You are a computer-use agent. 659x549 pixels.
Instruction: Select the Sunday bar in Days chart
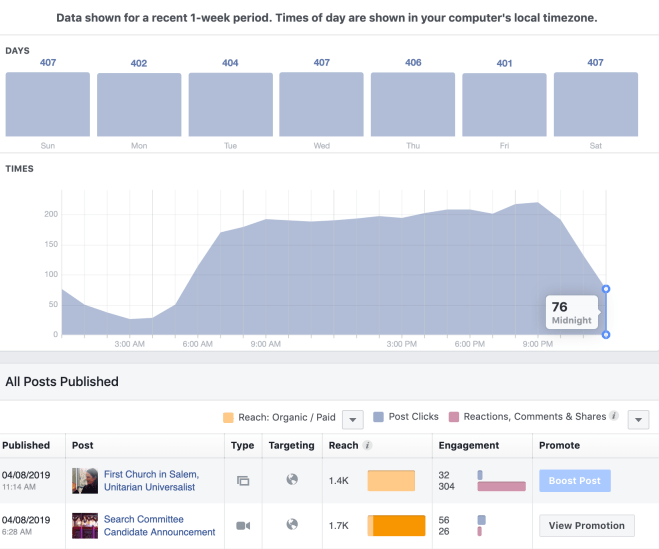pos(47,104)
